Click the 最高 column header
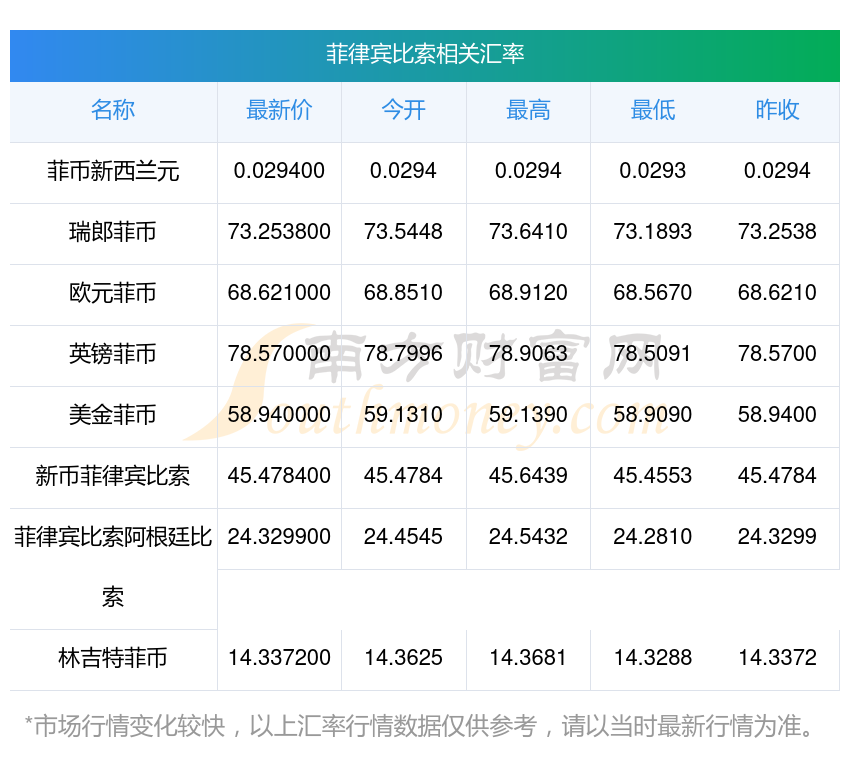Viewport: 850px width, 757px height. [528, 110]
